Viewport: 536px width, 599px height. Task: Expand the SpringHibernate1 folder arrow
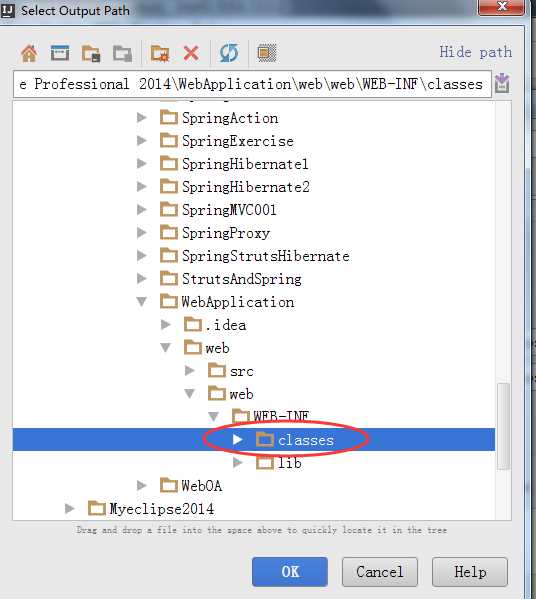(142, 164)
